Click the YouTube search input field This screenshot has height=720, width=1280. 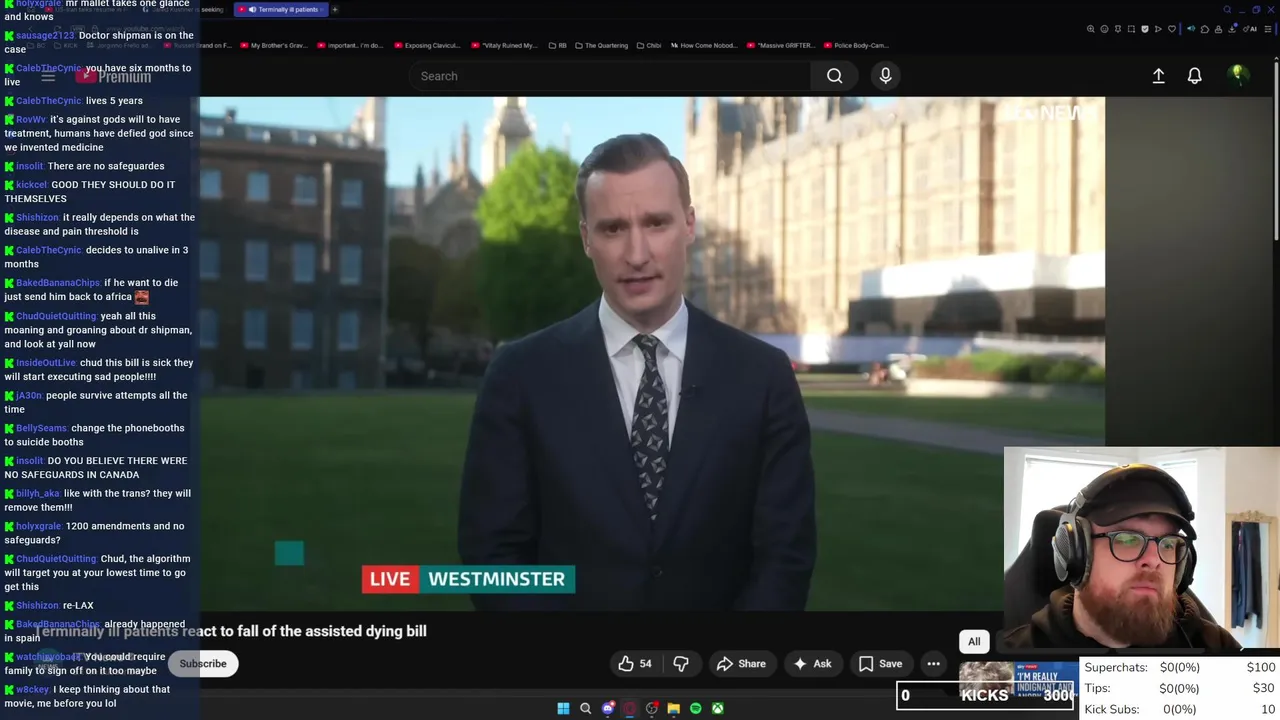click(x=610, y=76)
